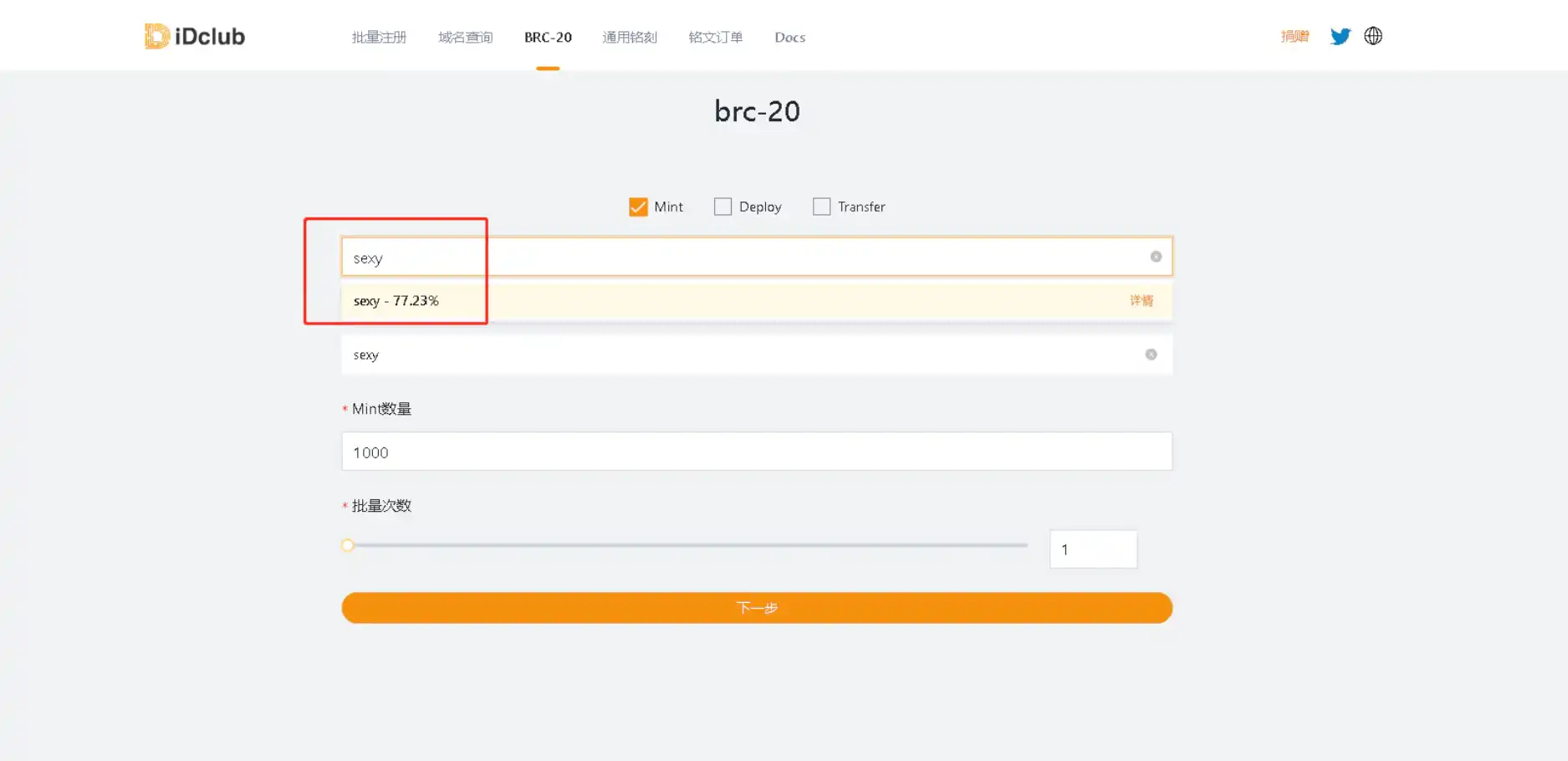
Task: Uncheck the Mint checkbox
Action: (x=638, y=207)
